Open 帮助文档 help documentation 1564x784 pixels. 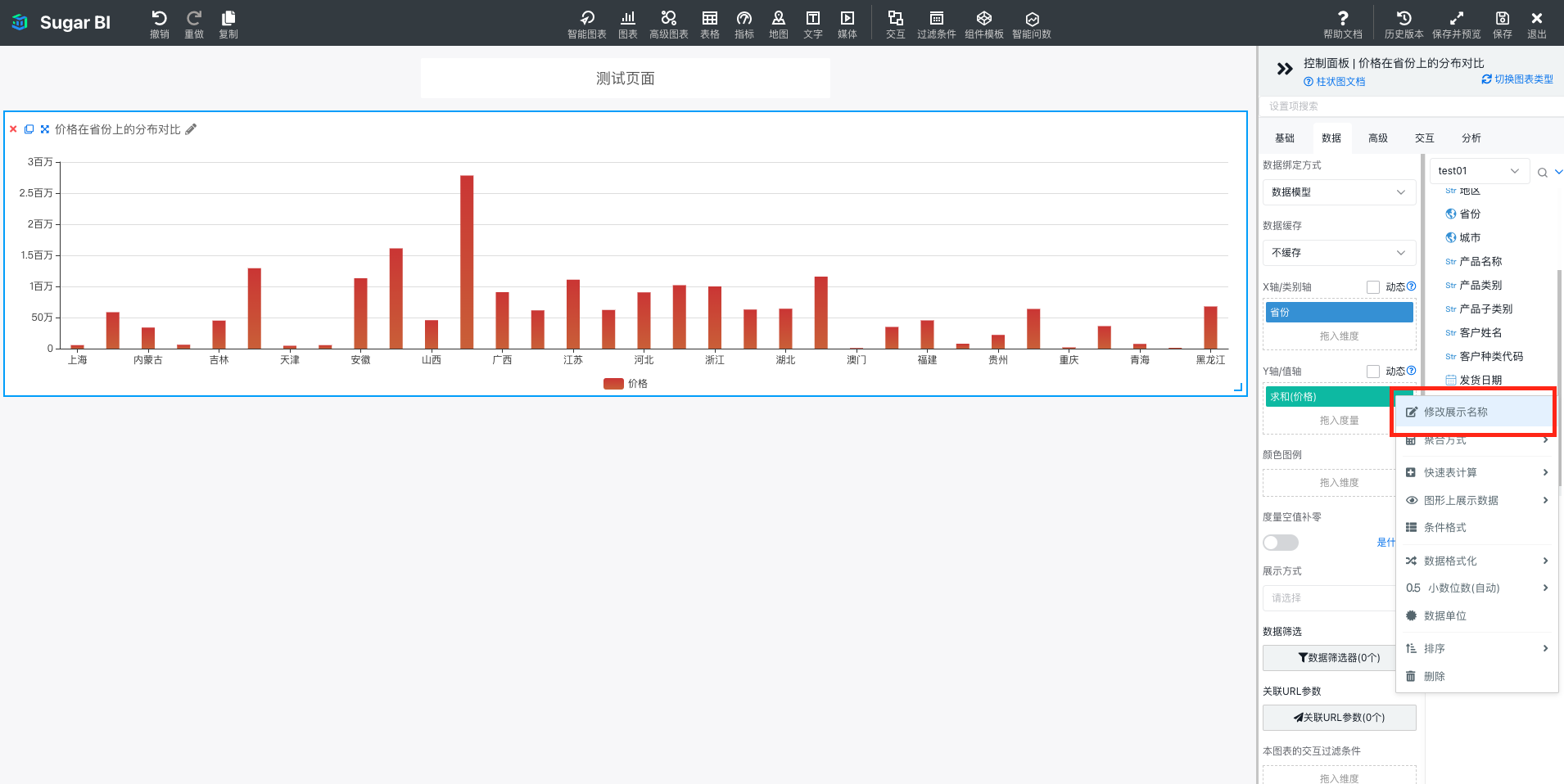(x=1343, y=24)
